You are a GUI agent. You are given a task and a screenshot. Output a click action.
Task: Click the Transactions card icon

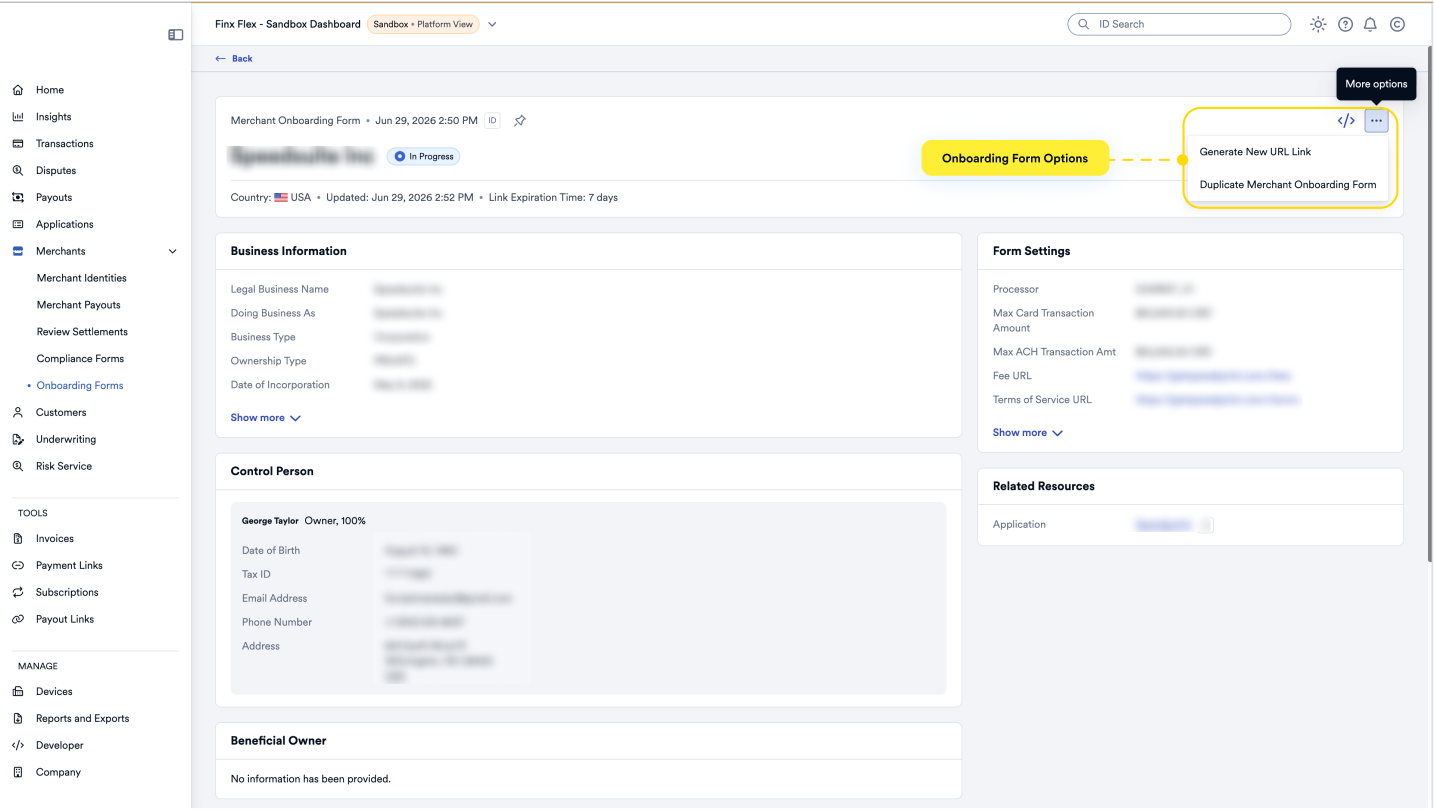click(18, 144)
